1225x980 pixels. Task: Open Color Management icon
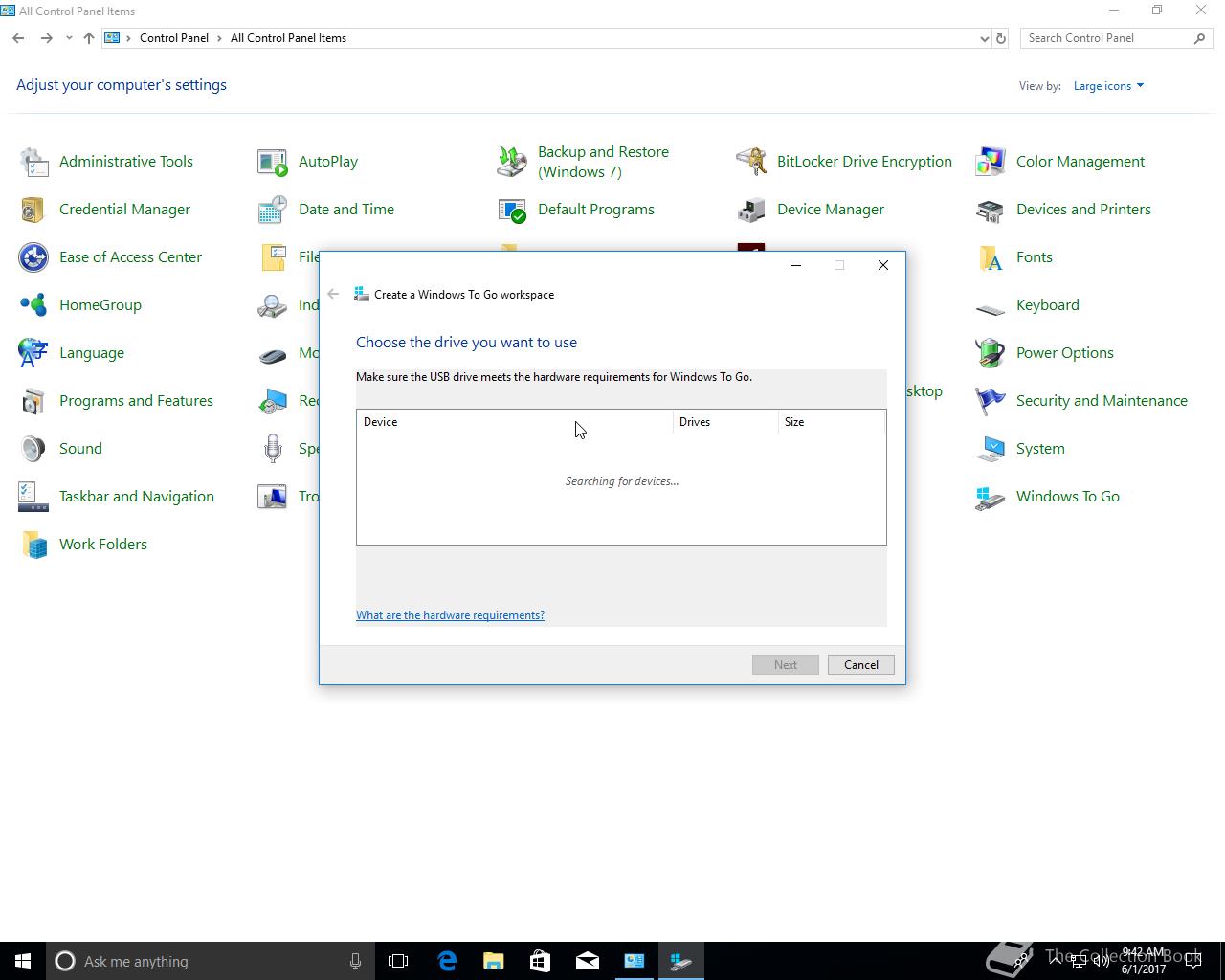pyautogui.click(x=991, y=162)
